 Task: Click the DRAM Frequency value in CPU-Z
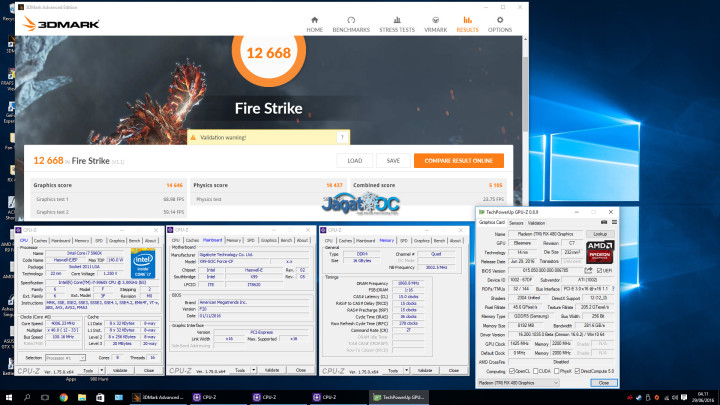pos(408,283)
